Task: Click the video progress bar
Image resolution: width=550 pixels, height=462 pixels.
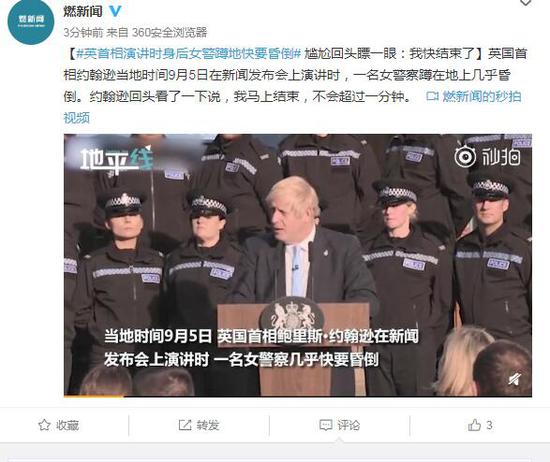Action: pos(298,396)
